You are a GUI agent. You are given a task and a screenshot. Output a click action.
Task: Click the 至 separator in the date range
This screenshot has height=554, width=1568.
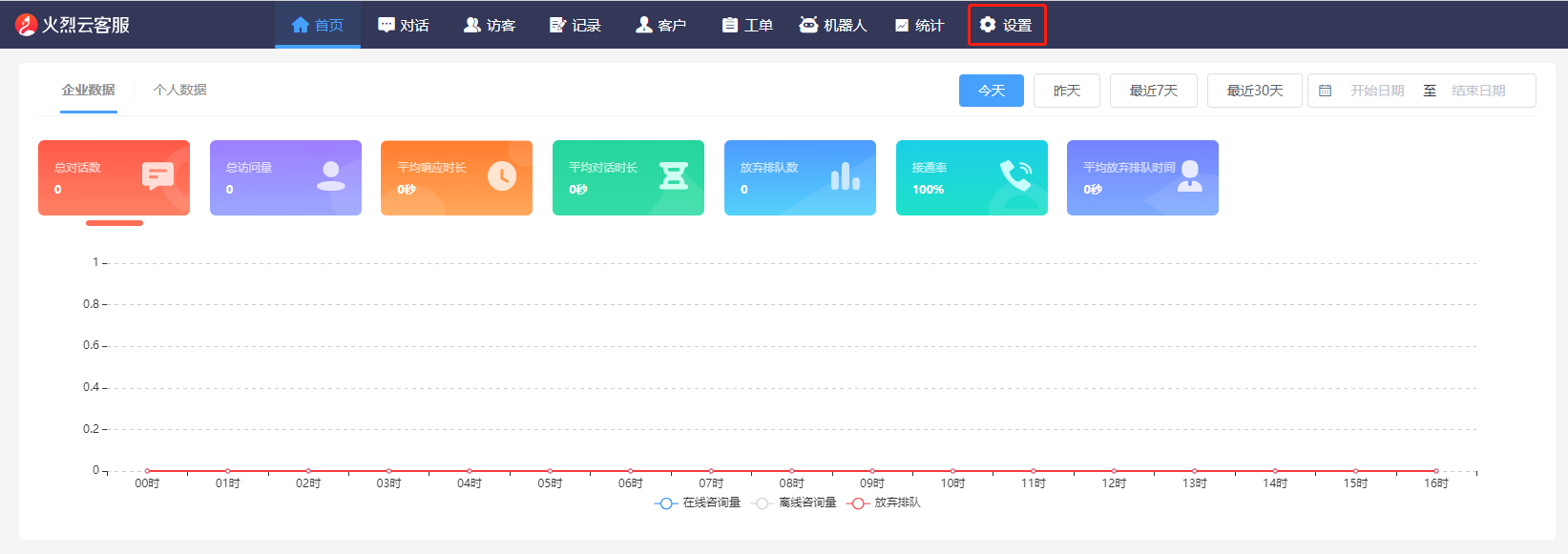tap(1430, 91)
